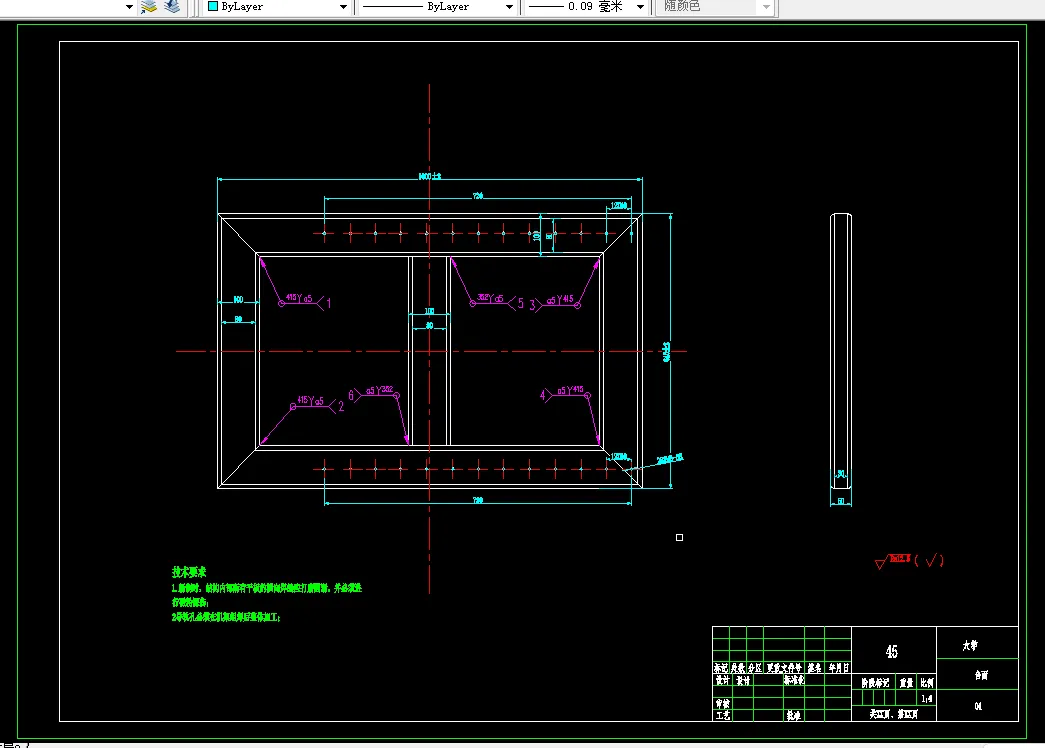Image resolution: width=1045 pixels, height=748 pixels.
Task: Select the 04 drawing number in title block
Action: click(x=978, y=706)
